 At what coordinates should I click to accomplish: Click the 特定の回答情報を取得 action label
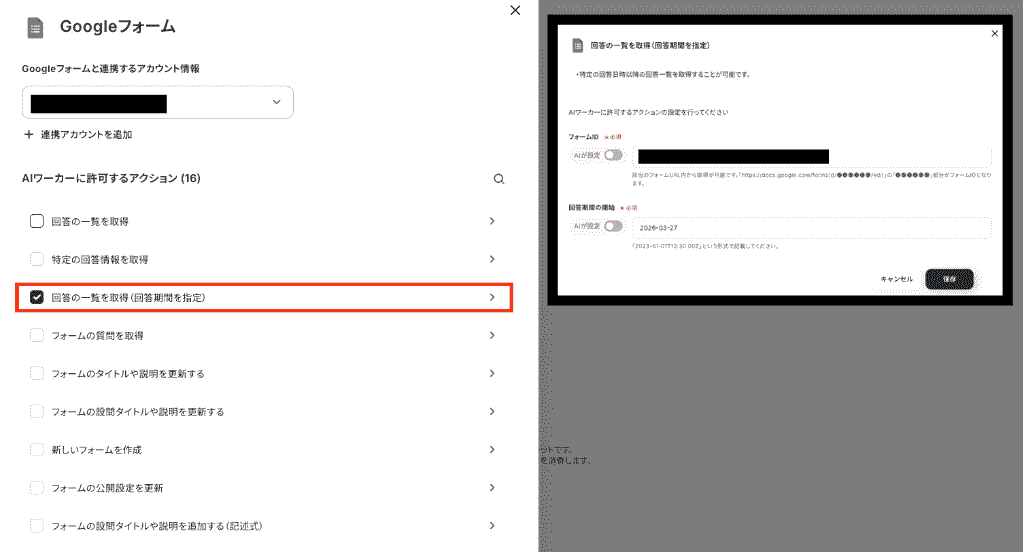(100, 259)
